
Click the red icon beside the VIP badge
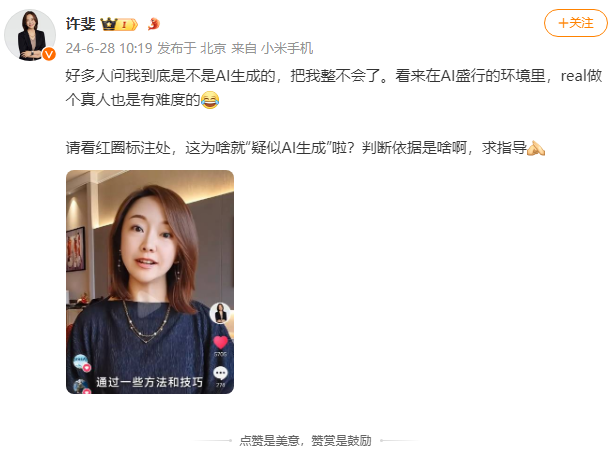(x=154, y=24)
